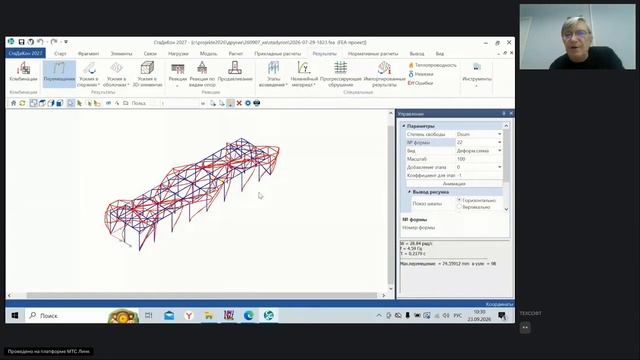Click the redo arrow in title bar
640x360 pixels.
point(54,42)
